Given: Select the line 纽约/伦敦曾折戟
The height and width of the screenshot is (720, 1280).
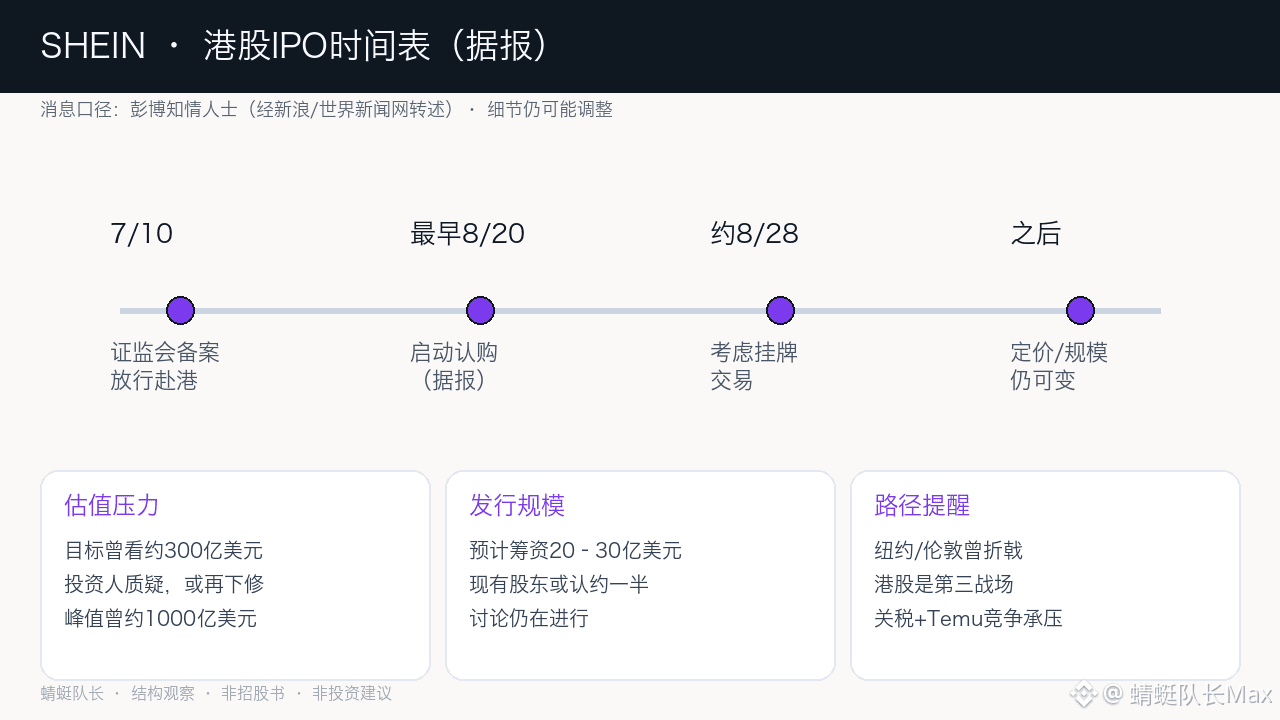Looking at the screenshot, I should [948, 550].
